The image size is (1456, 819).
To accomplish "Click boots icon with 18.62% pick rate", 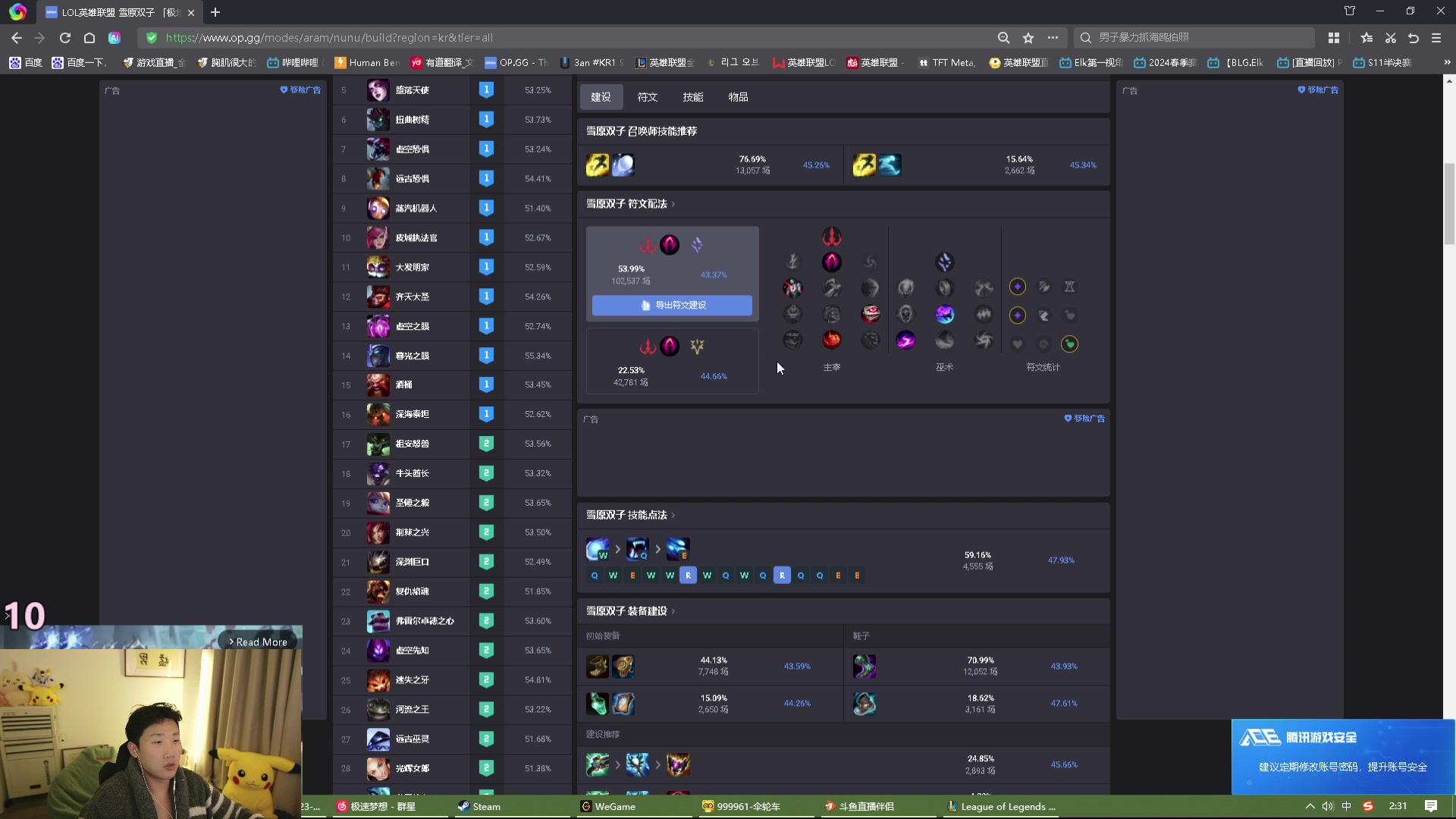I will point(864,704).
